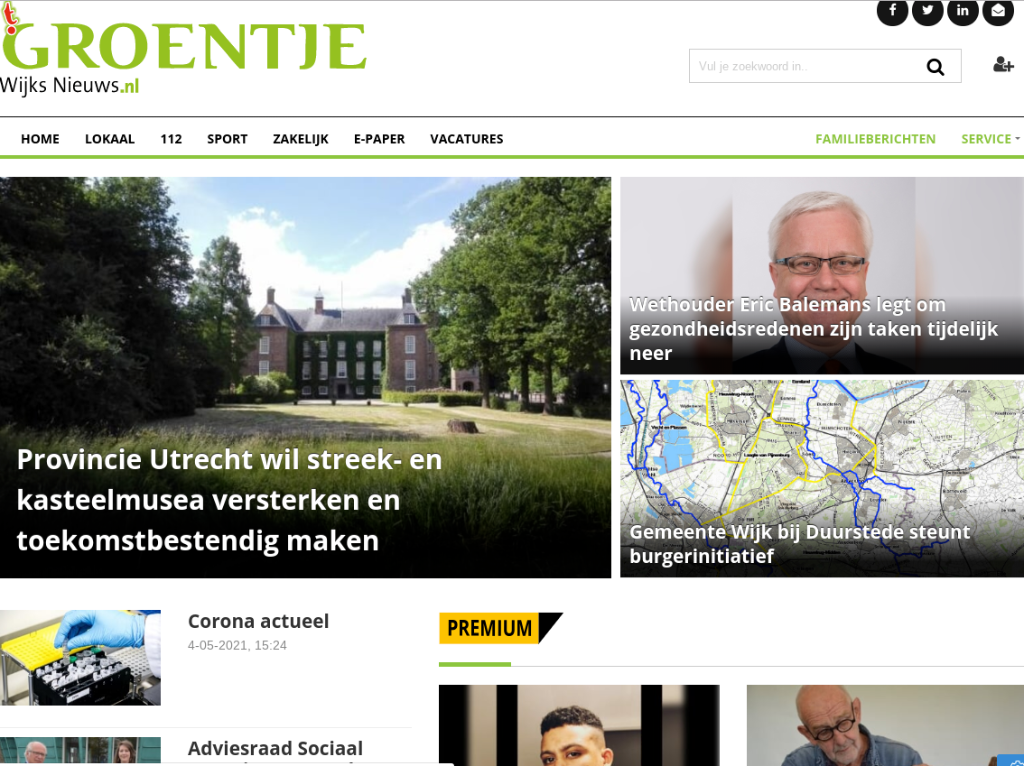The height and width of the screenshot is (766, 1024).
Task: Open the LinkedIn social icon
Action: tap(963, 10)
